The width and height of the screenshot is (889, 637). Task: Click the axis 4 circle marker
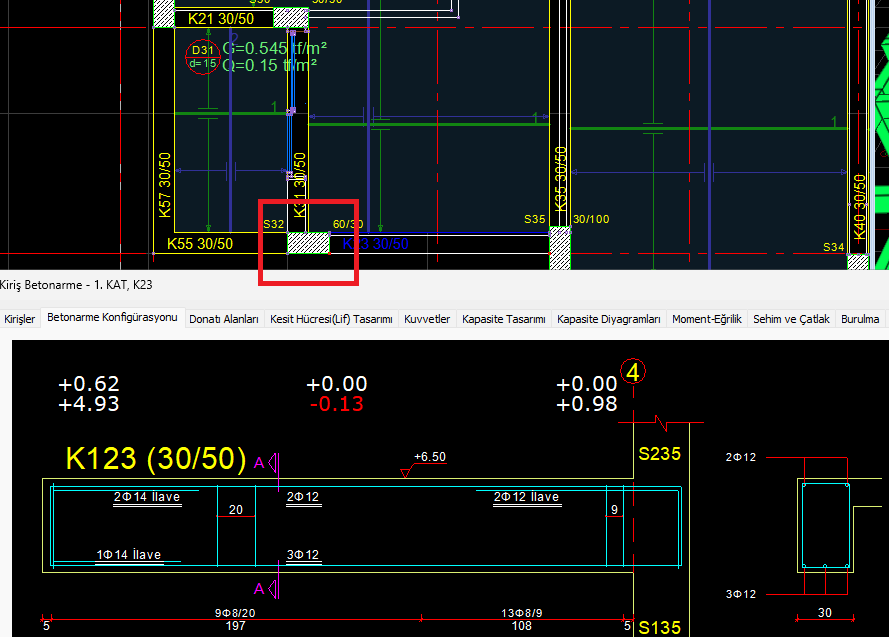pyautogui.click(x=633, y=373)
